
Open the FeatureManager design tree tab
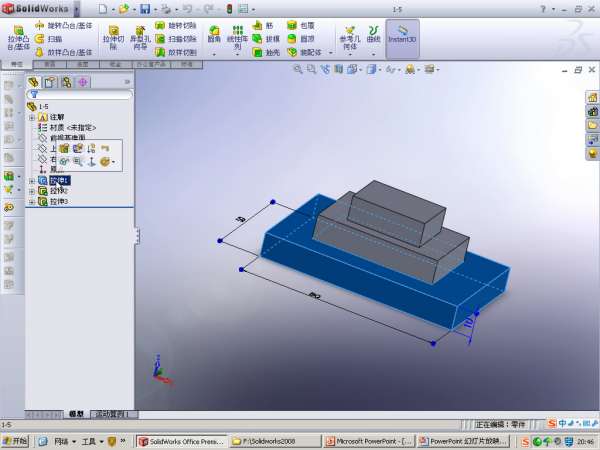pyautogui.click(x=33, y=82)
